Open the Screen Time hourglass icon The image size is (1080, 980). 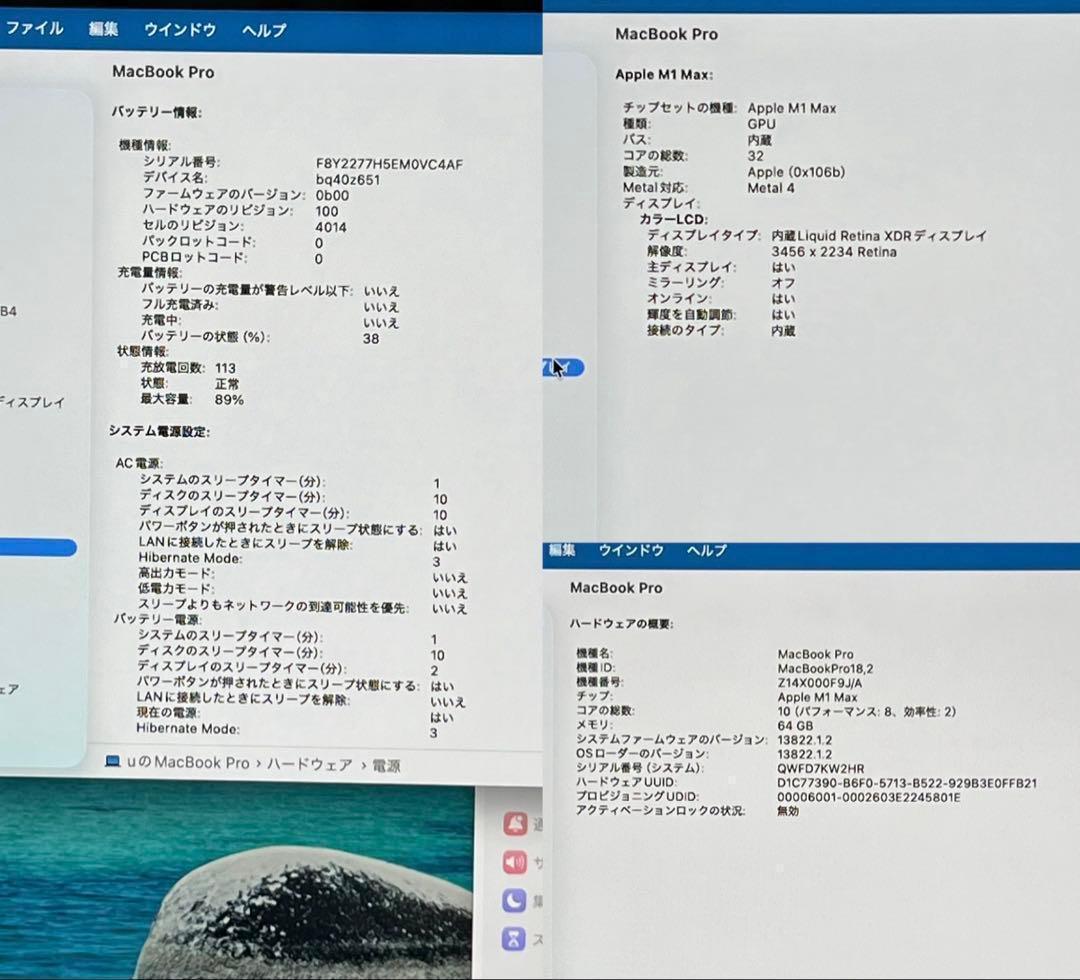tap(515, 938)
